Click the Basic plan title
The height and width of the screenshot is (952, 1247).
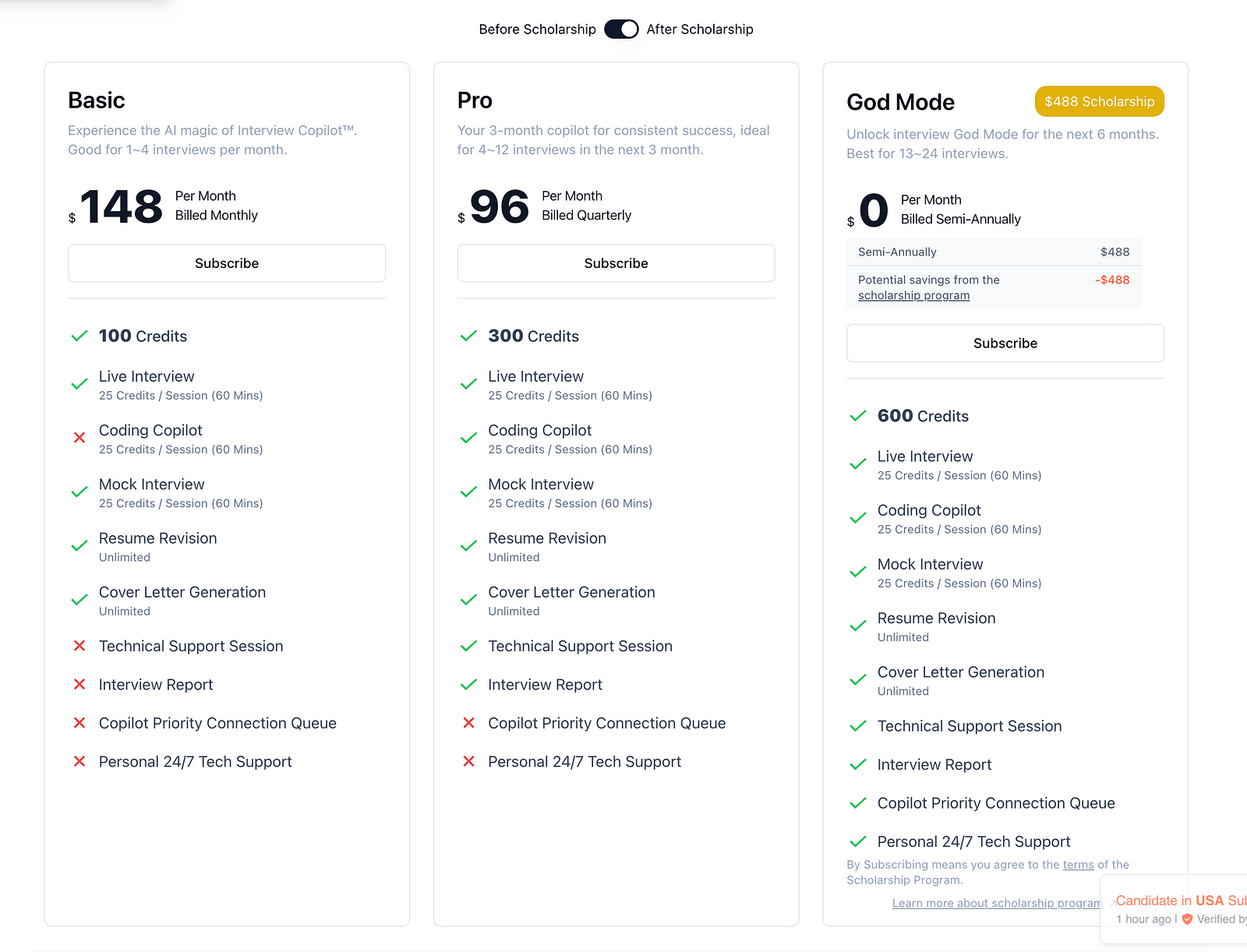(97, 100)
